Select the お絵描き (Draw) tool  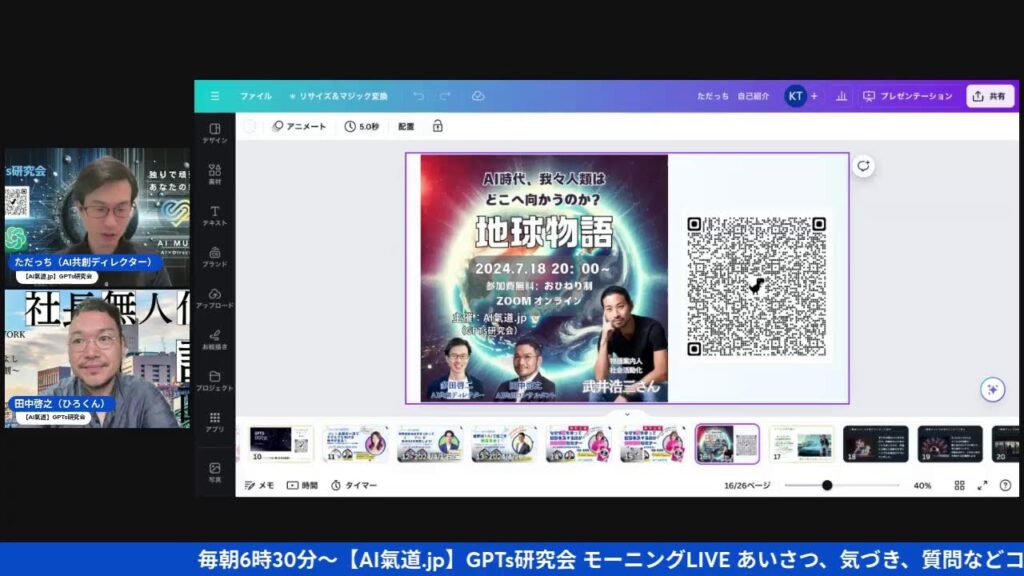click(x=214, y=340)
